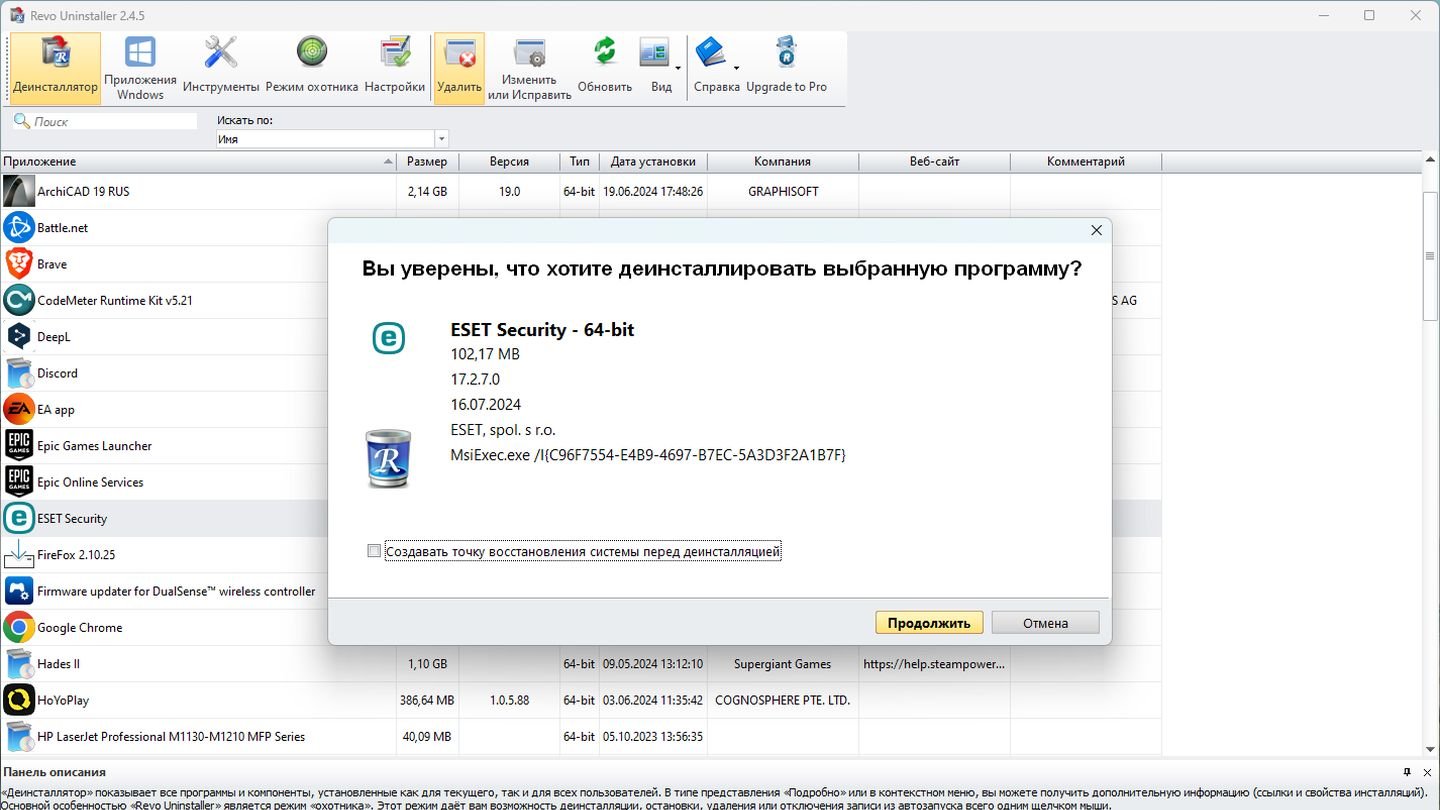Click Supergiant Games company cell
1440x810 pixels.
(783, 664)
